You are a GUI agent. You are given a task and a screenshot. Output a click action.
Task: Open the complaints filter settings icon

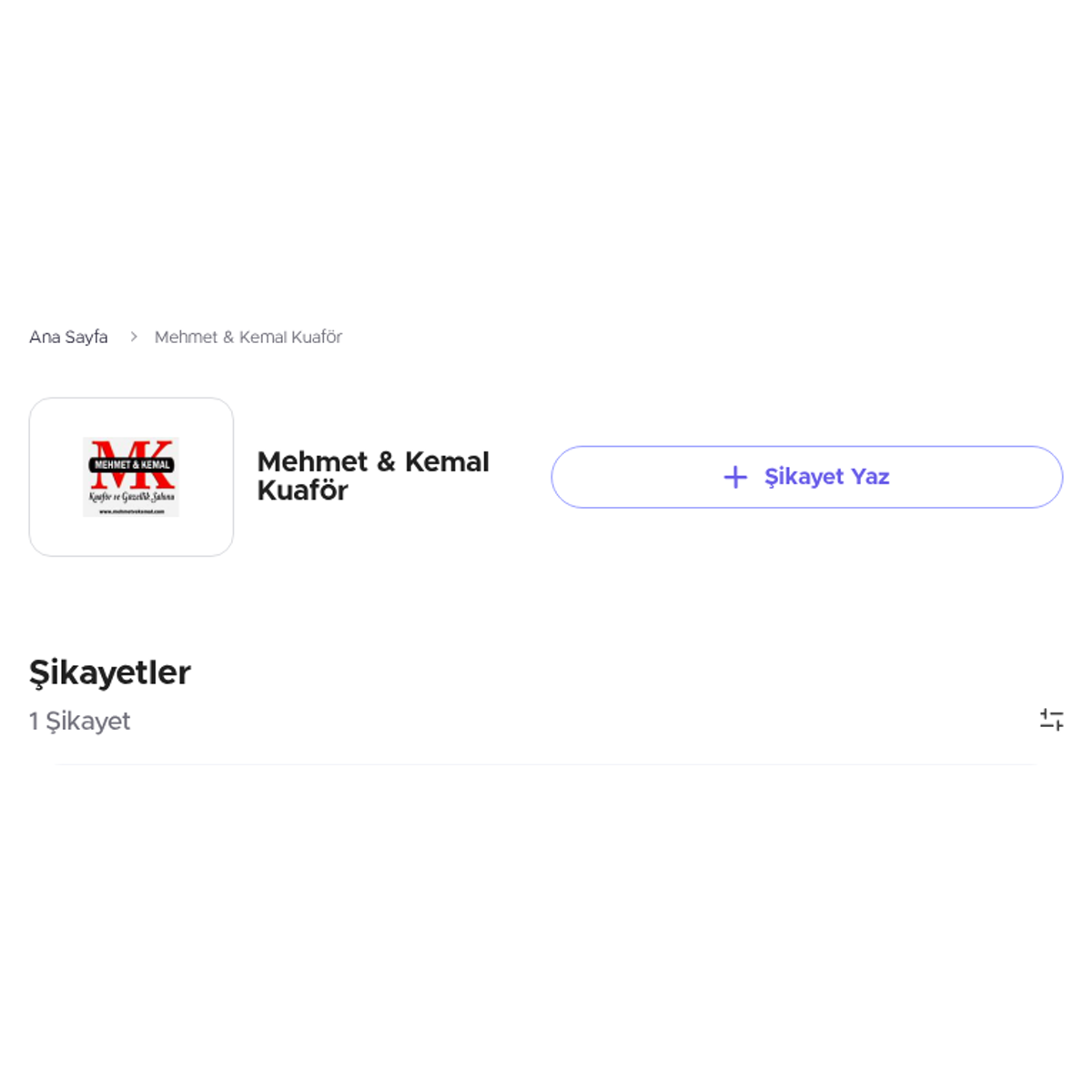click(x=1052, y=720)
